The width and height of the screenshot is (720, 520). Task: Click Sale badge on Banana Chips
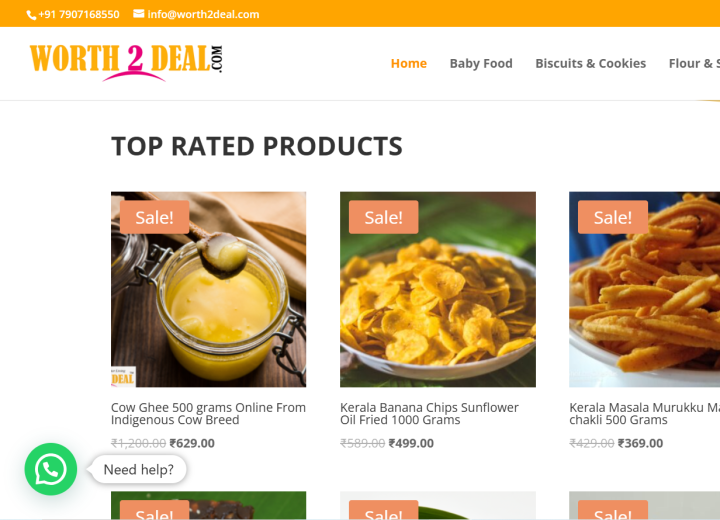tap(383, 217)
